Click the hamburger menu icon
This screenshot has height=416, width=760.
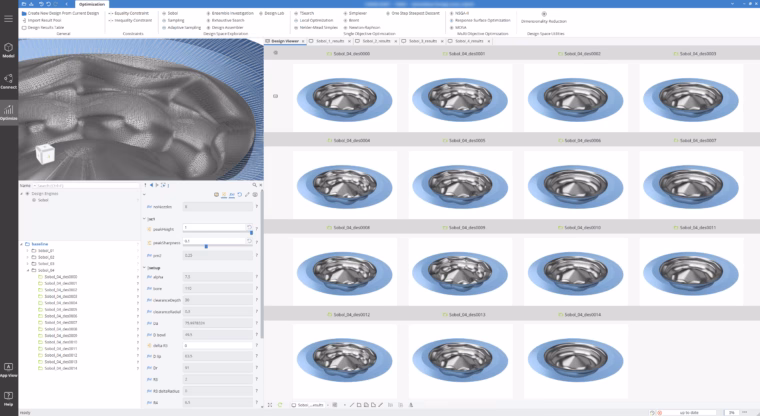point(8,19)
